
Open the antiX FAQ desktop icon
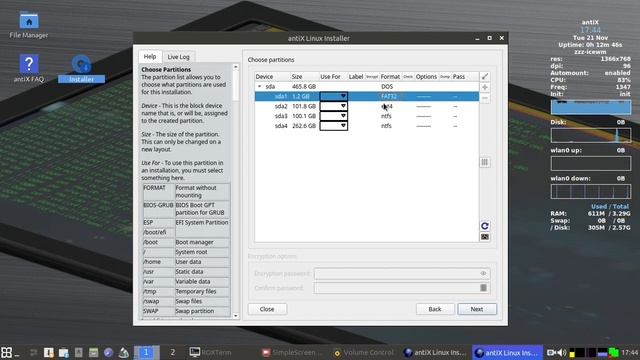pos(29,69)
